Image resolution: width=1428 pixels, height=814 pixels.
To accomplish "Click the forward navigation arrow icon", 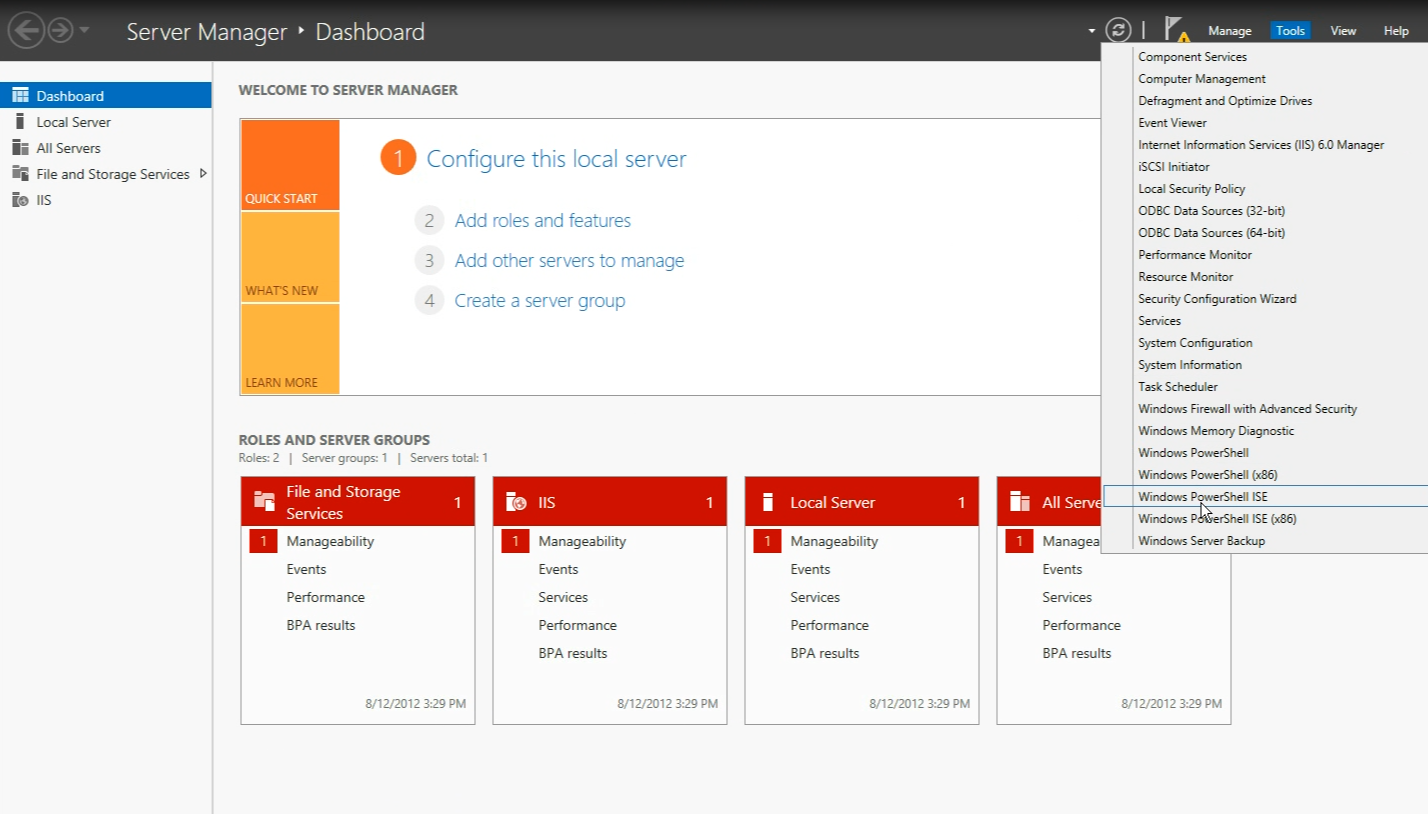I will coord(61,31).
